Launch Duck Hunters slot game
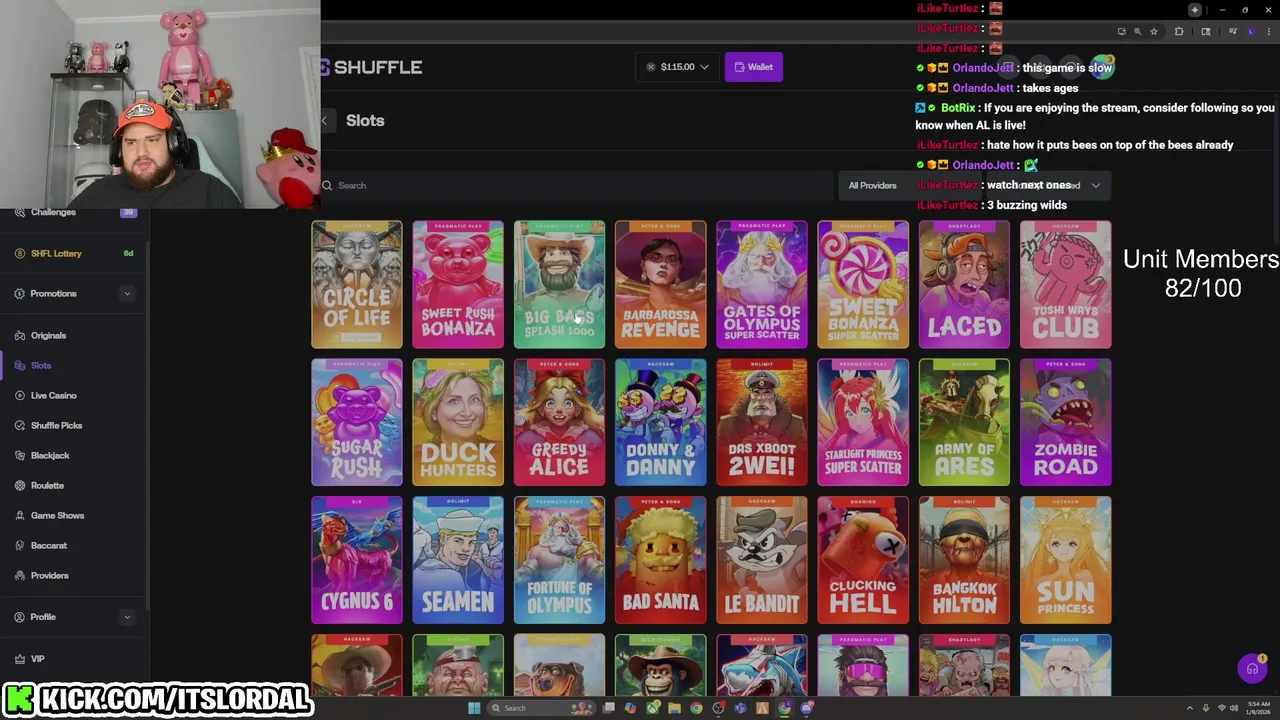 pyautogui.click(x=458, y=422)
